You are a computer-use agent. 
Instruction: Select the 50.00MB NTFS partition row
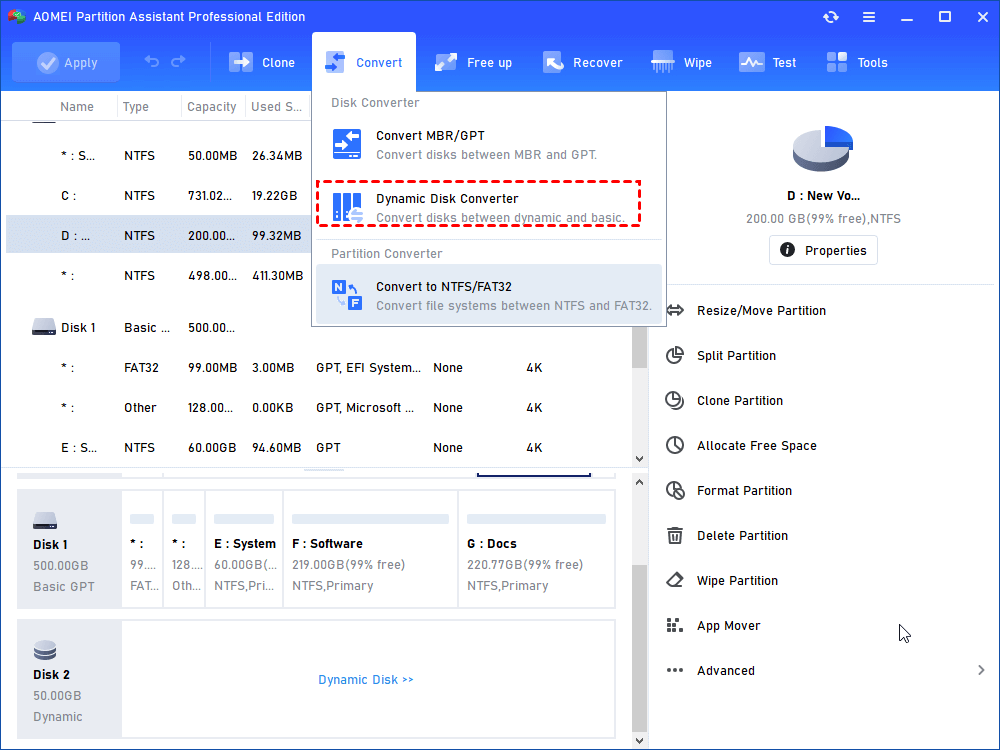pyautogui.click(x=159, y=156)
